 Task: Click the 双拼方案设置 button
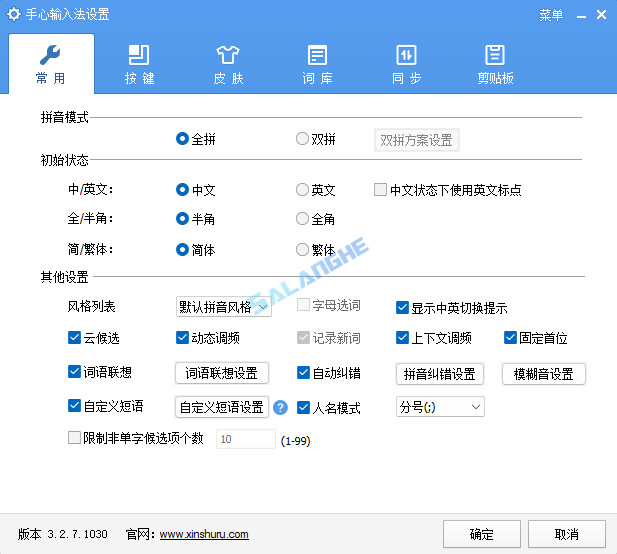[416, 140]
